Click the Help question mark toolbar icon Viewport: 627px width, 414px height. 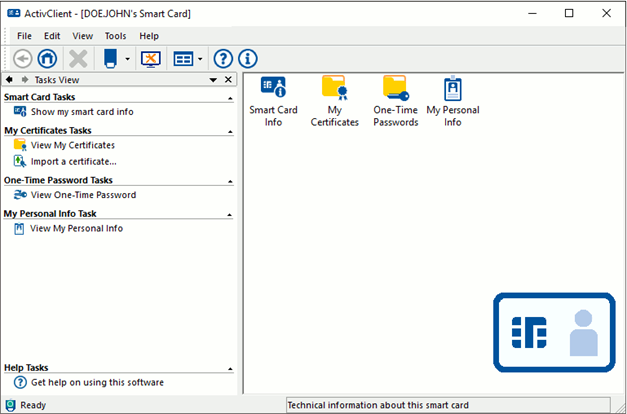tap(224, 59)
